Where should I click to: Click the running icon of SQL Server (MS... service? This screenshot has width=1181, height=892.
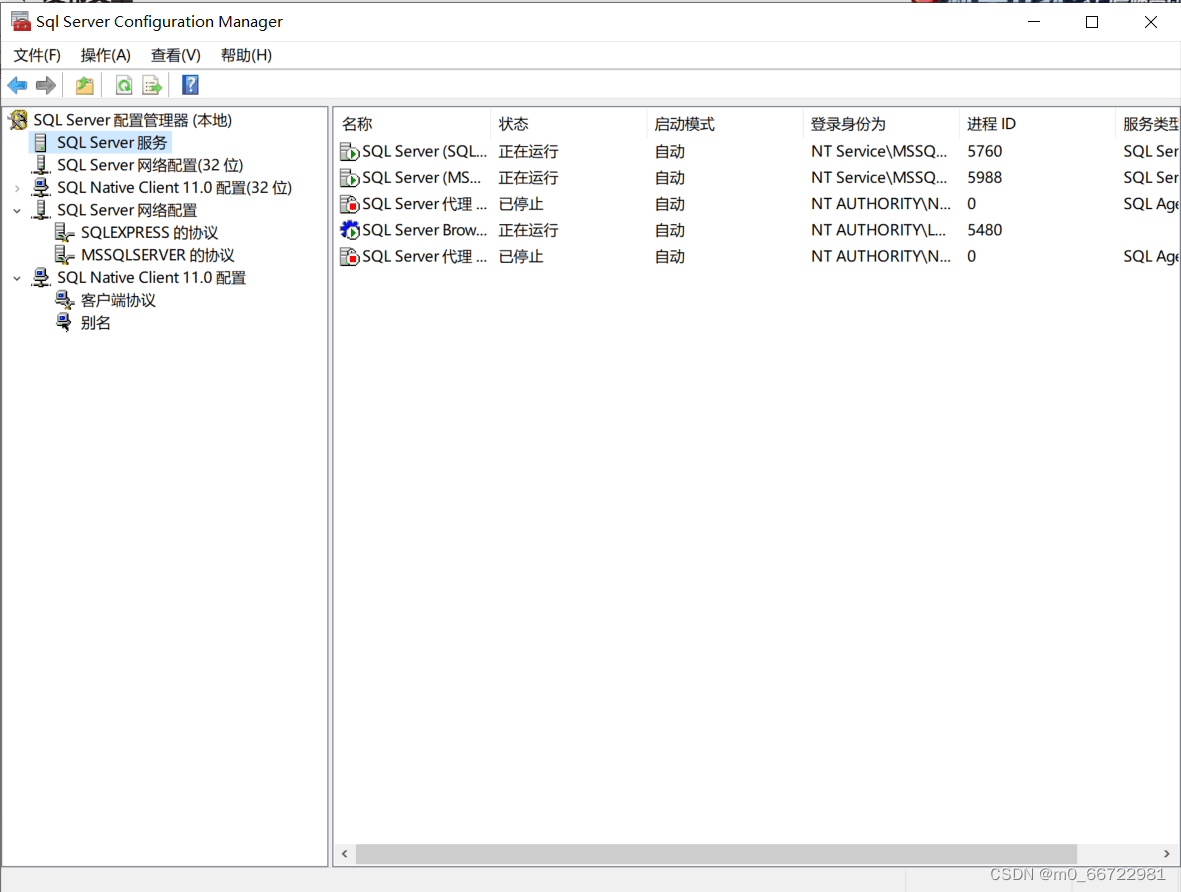coord(349,178)
